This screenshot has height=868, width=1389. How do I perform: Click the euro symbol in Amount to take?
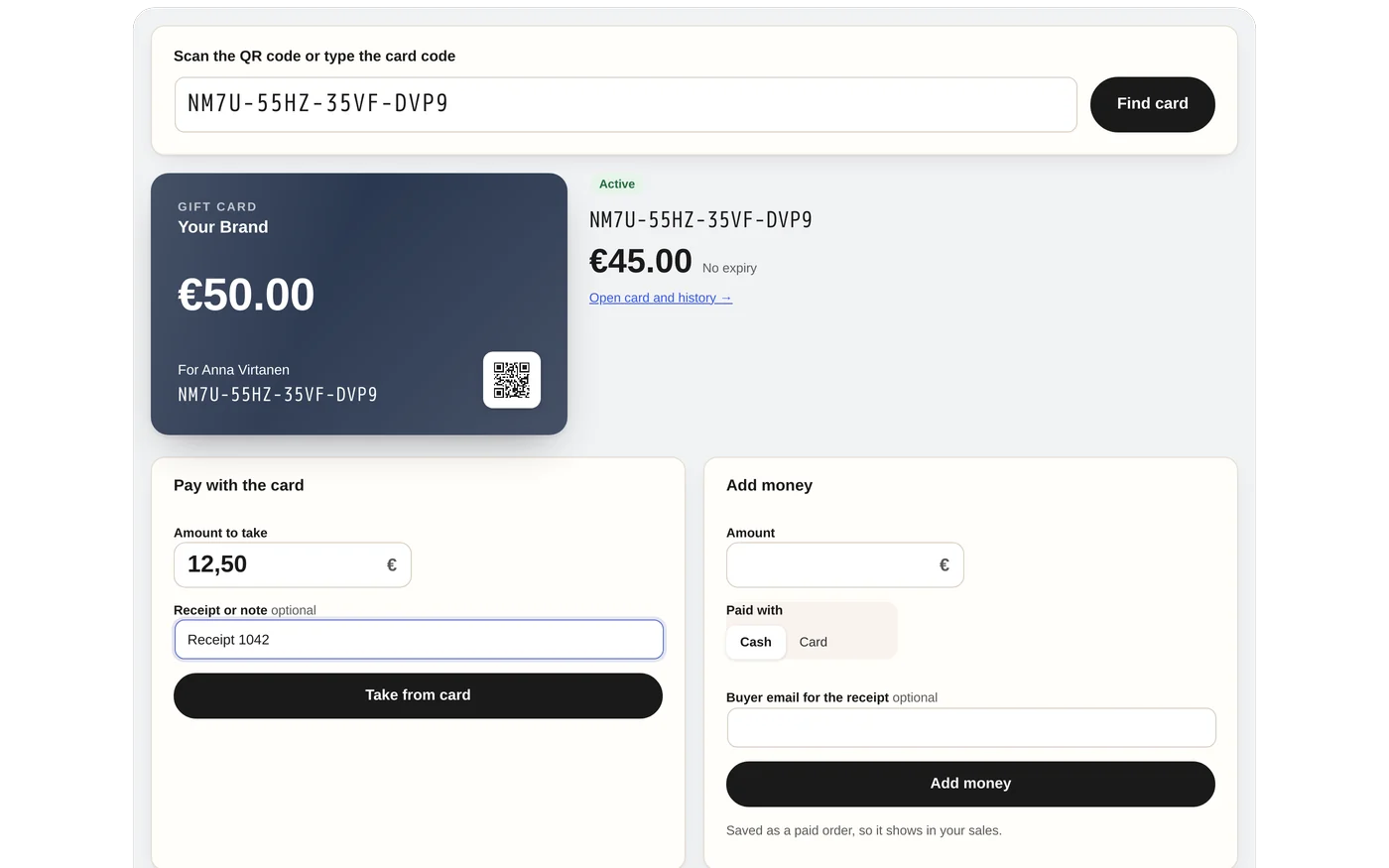pyautogui.click(x=392, y=565)
